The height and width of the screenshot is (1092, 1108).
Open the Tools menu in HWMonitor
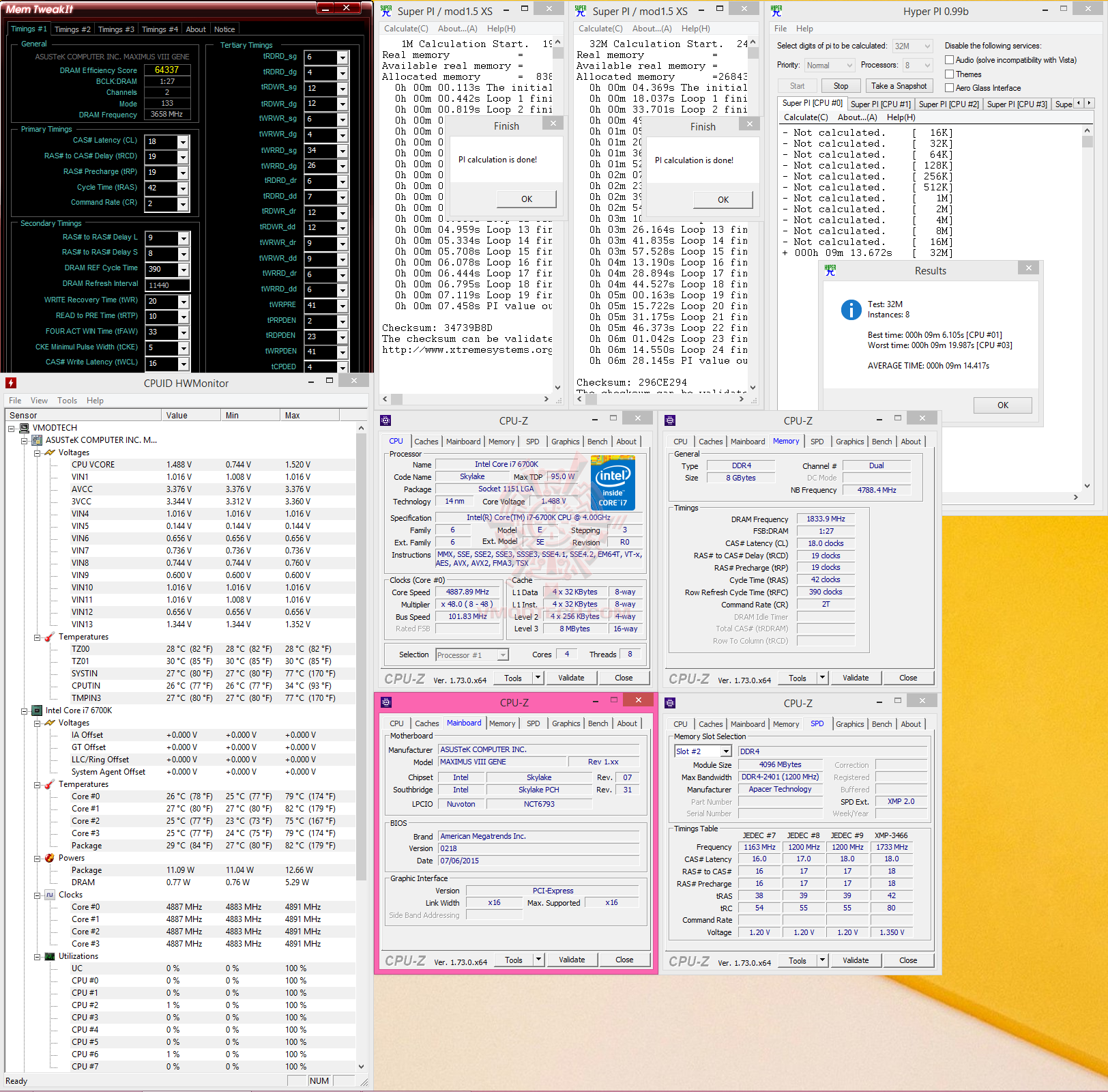click(x=67, y=401)
